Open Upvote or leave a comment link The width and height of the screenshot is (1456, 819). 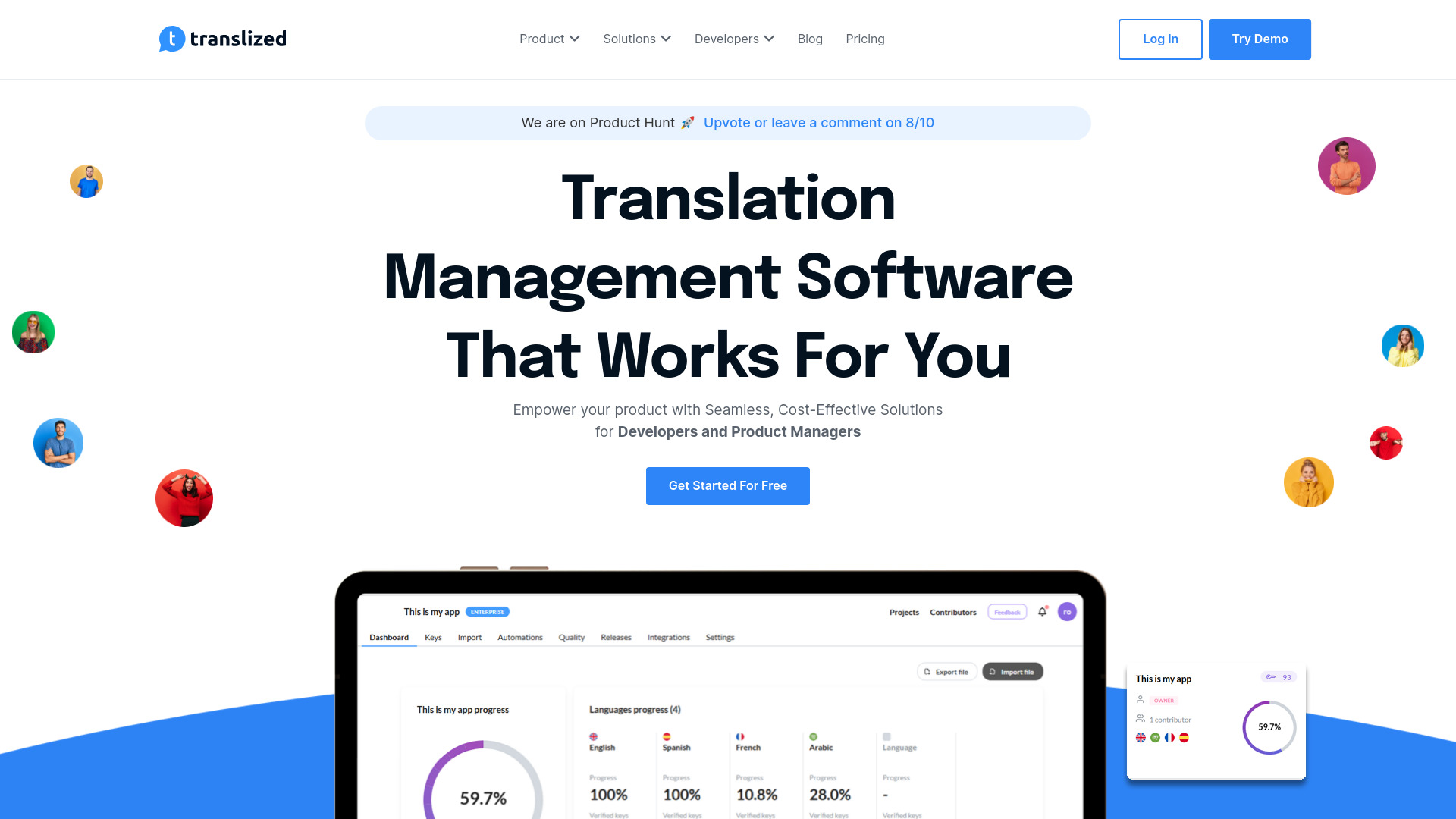[819, 122]
